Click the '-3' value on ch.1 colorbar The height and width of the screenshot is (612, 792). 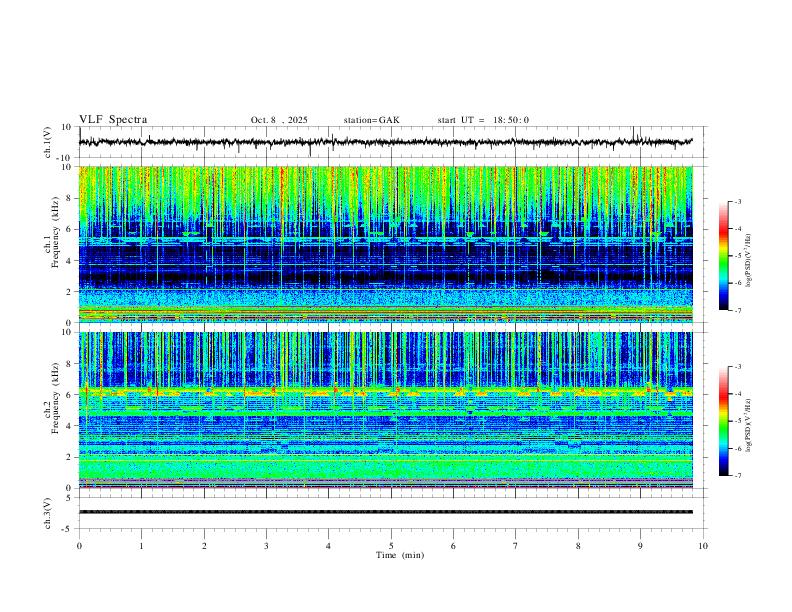click(738, 201)
